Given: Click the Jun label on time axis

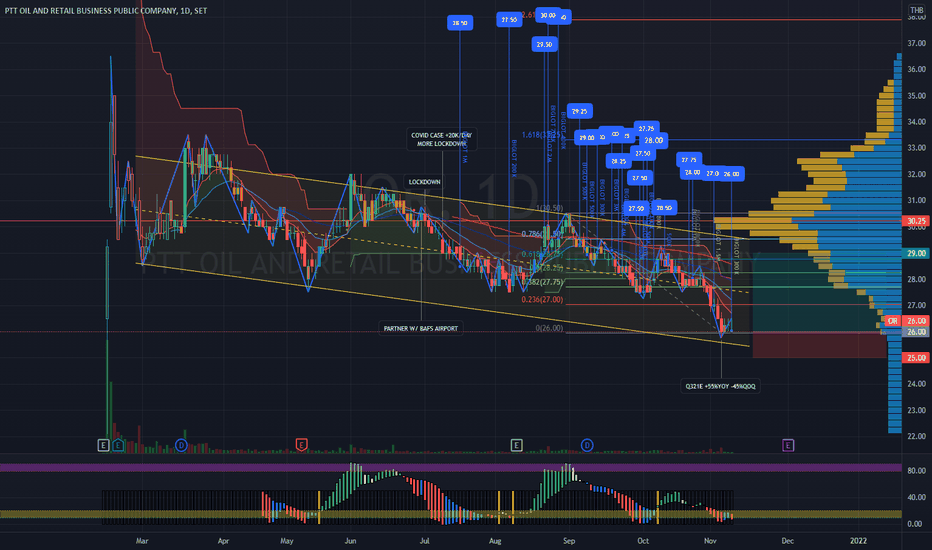Looking at the screenshot, I should coord(350,540).
